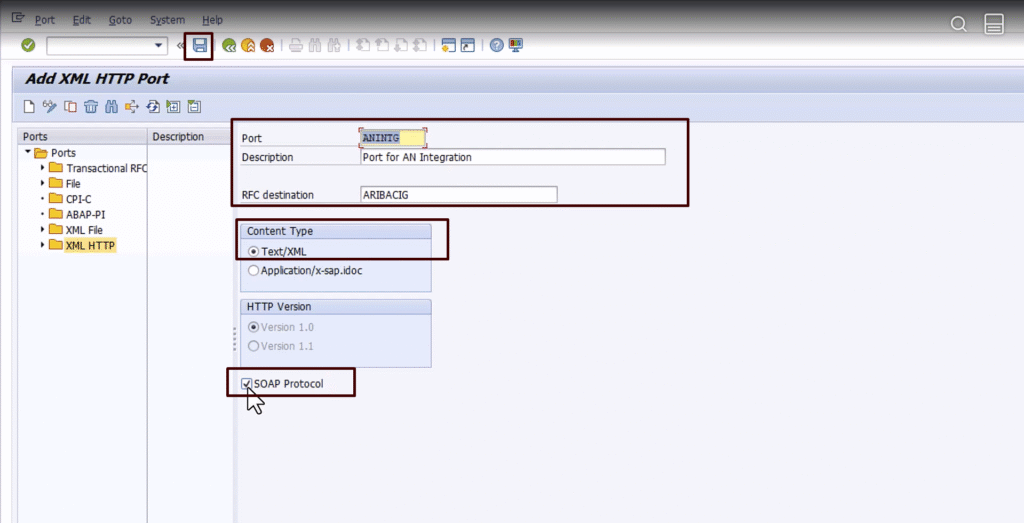Viewport: 1024px width, 523px height.
Task: Click the Customize Local Layout monitor icon
Action: click(x=516, y=45)
